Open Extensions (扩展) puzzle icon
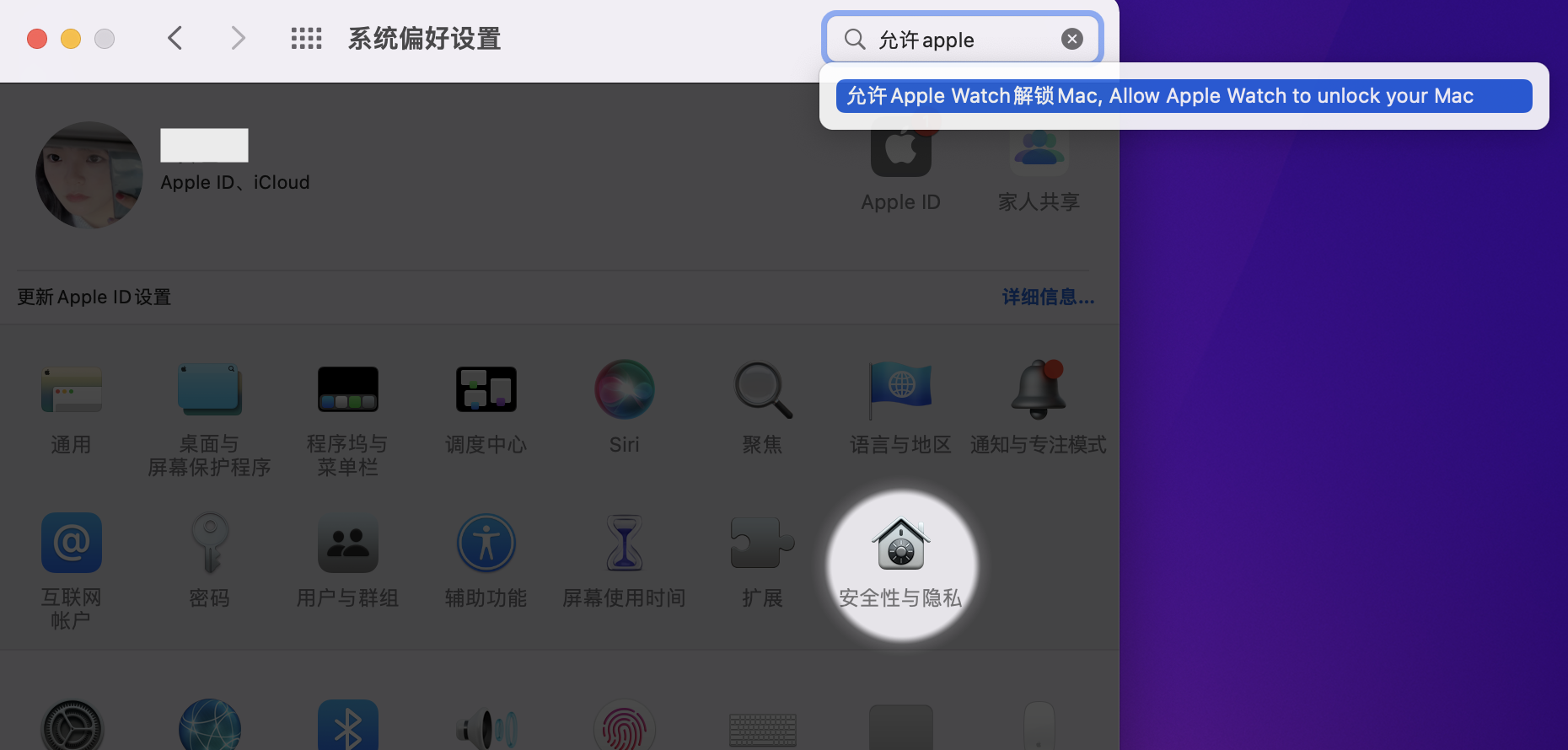The height and width of the screenshot is (750, 1568). [762, 544]
